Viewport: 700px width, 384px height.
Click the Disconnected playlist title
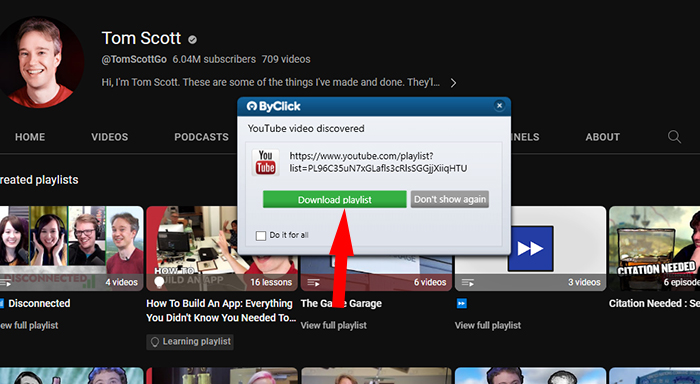coord(39,304)
